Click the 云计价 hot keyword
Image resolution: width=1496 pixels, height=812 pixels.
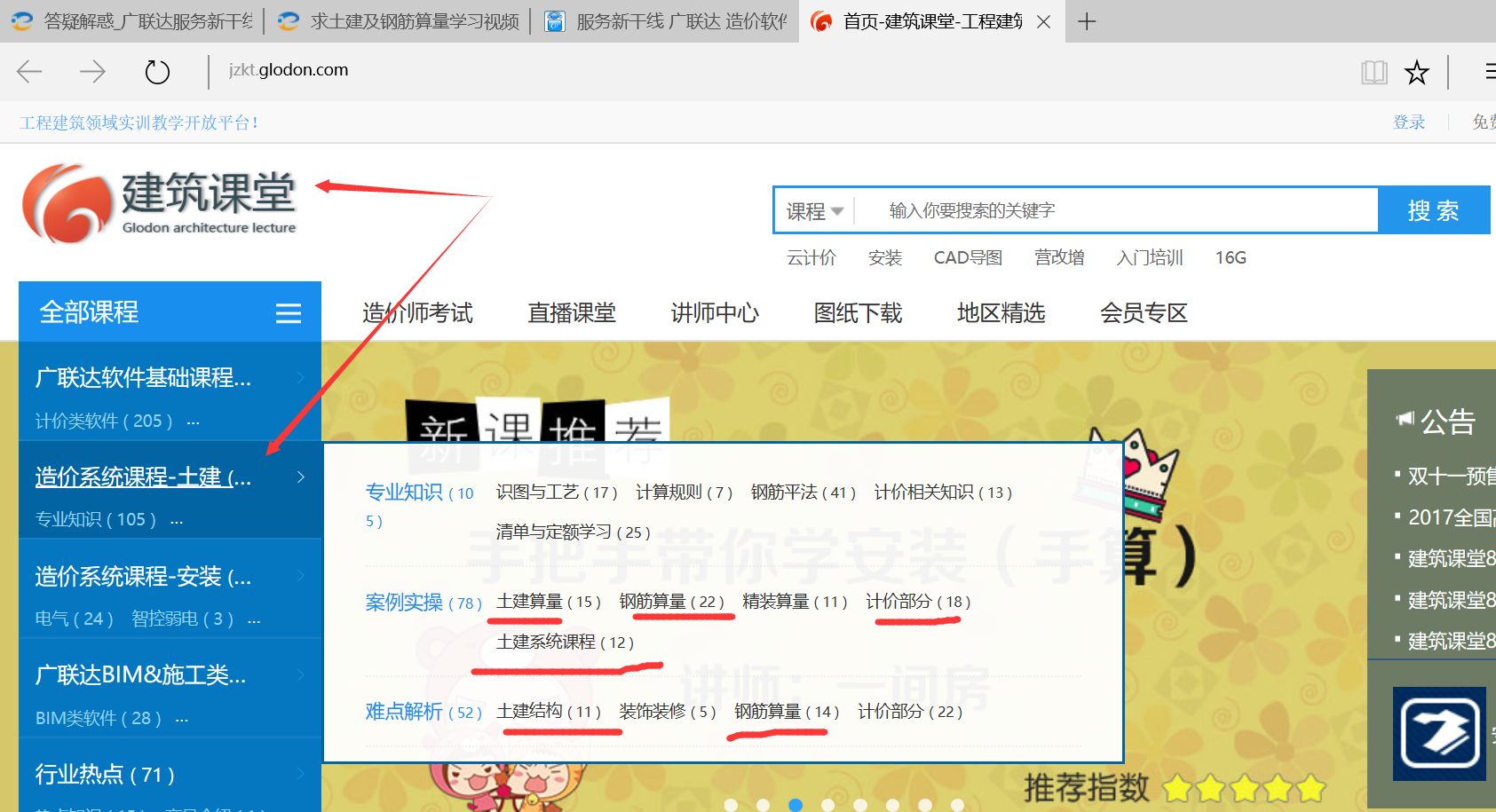click(811, 257)
